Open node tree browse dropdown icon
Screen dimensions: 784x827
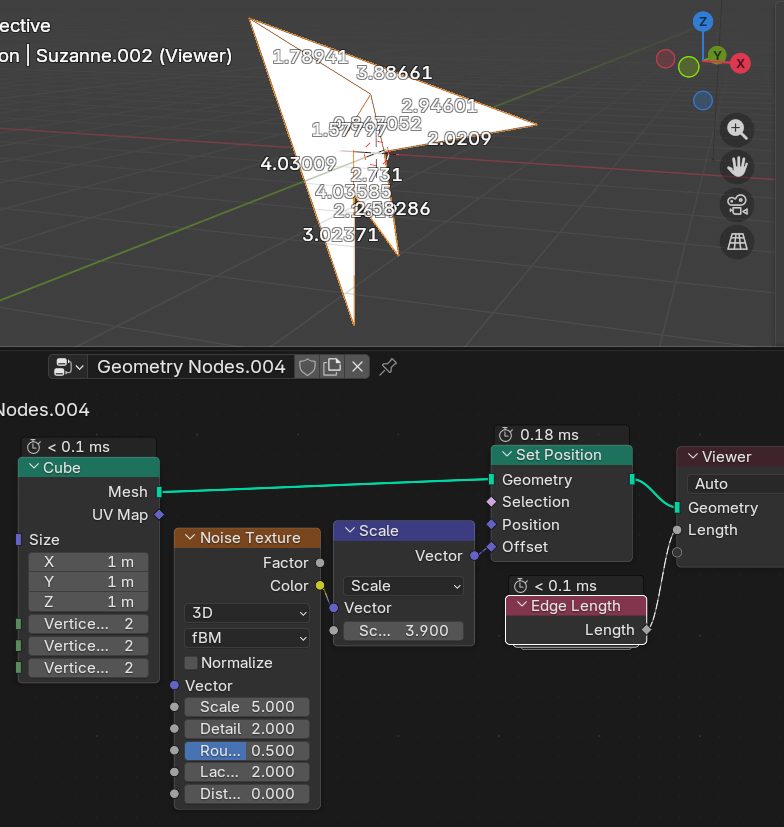pos(68,367)
